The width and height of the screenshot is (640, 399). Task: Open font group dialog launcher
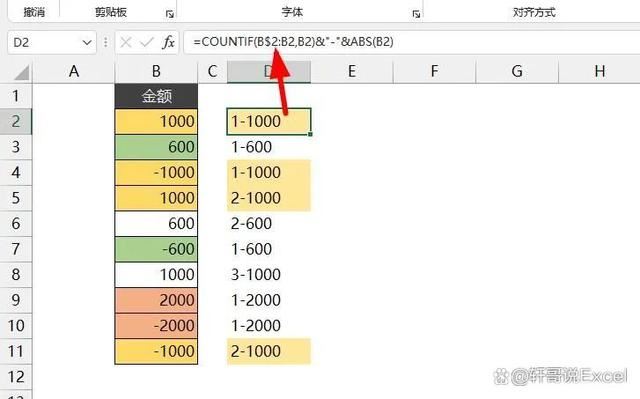pos(416,14)
